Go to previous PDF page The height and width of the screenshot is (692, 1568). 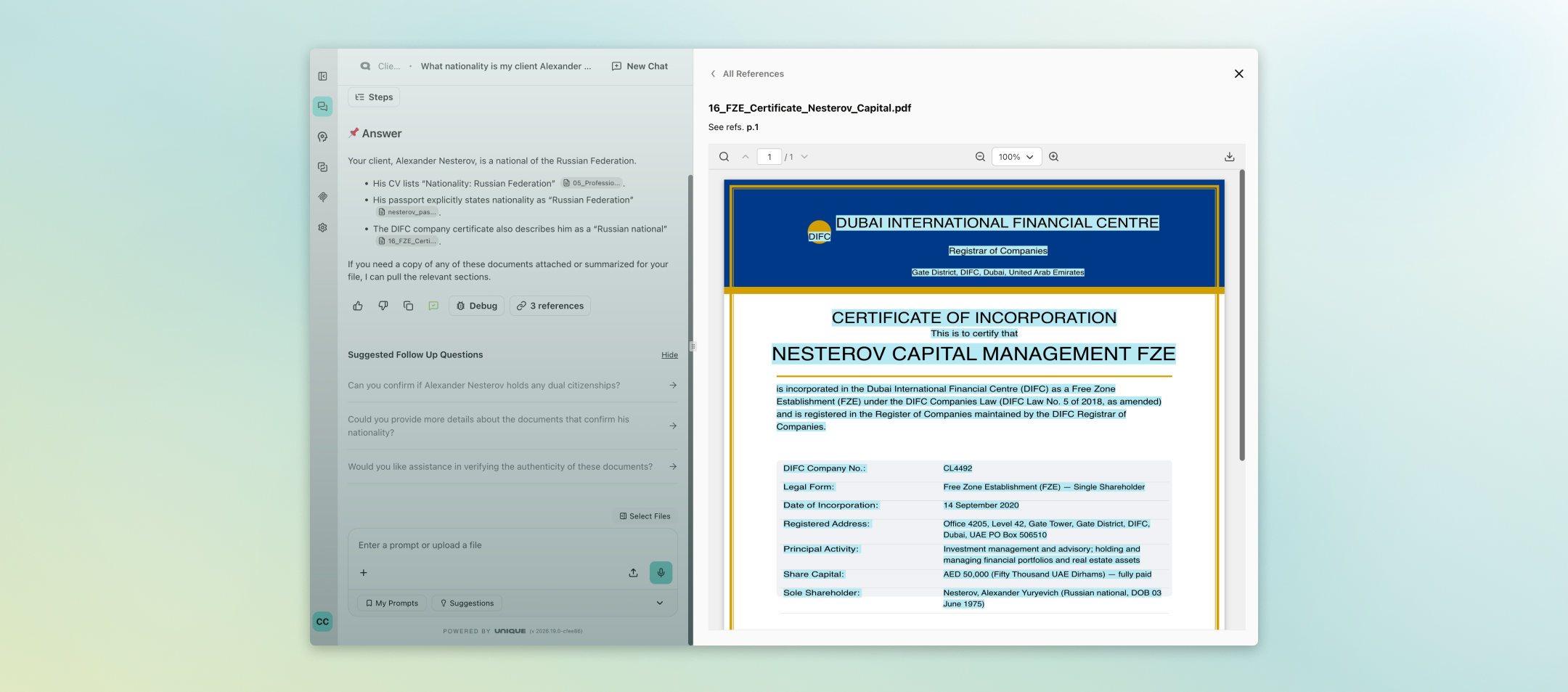click(x=745, y=157)
